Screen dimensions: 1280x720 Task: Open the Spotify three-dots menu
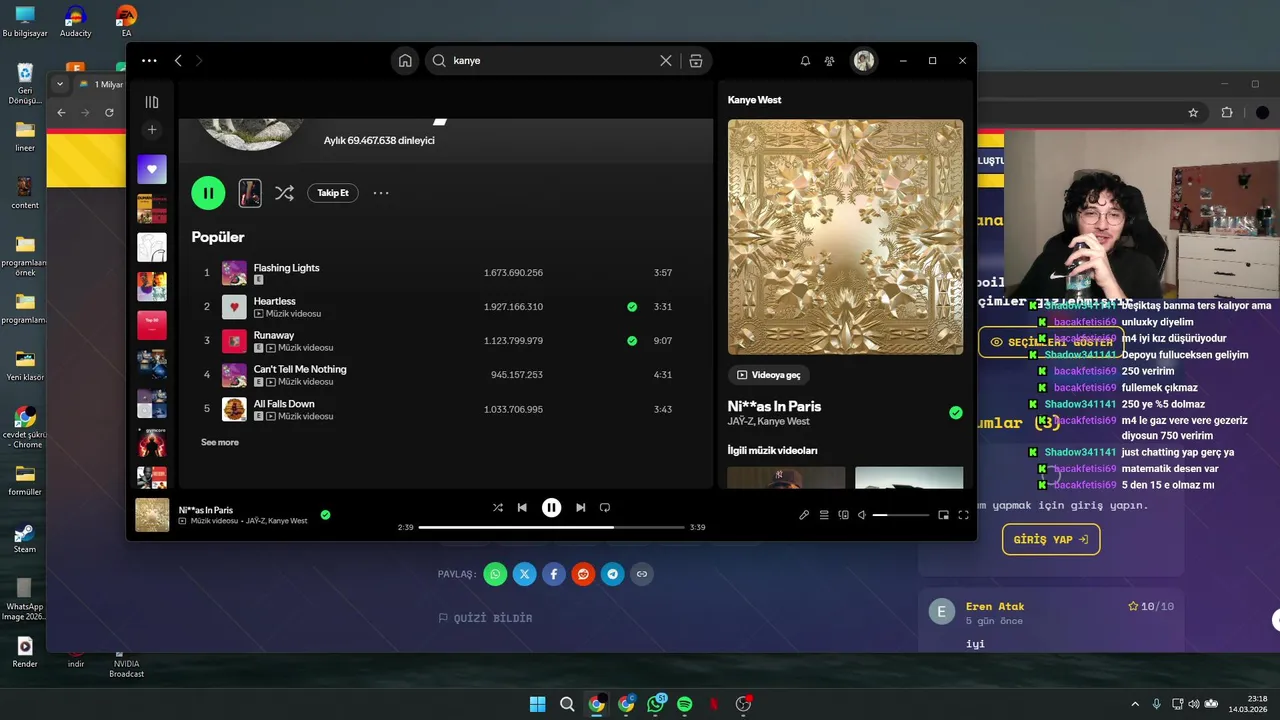click(x=149, y=60)
